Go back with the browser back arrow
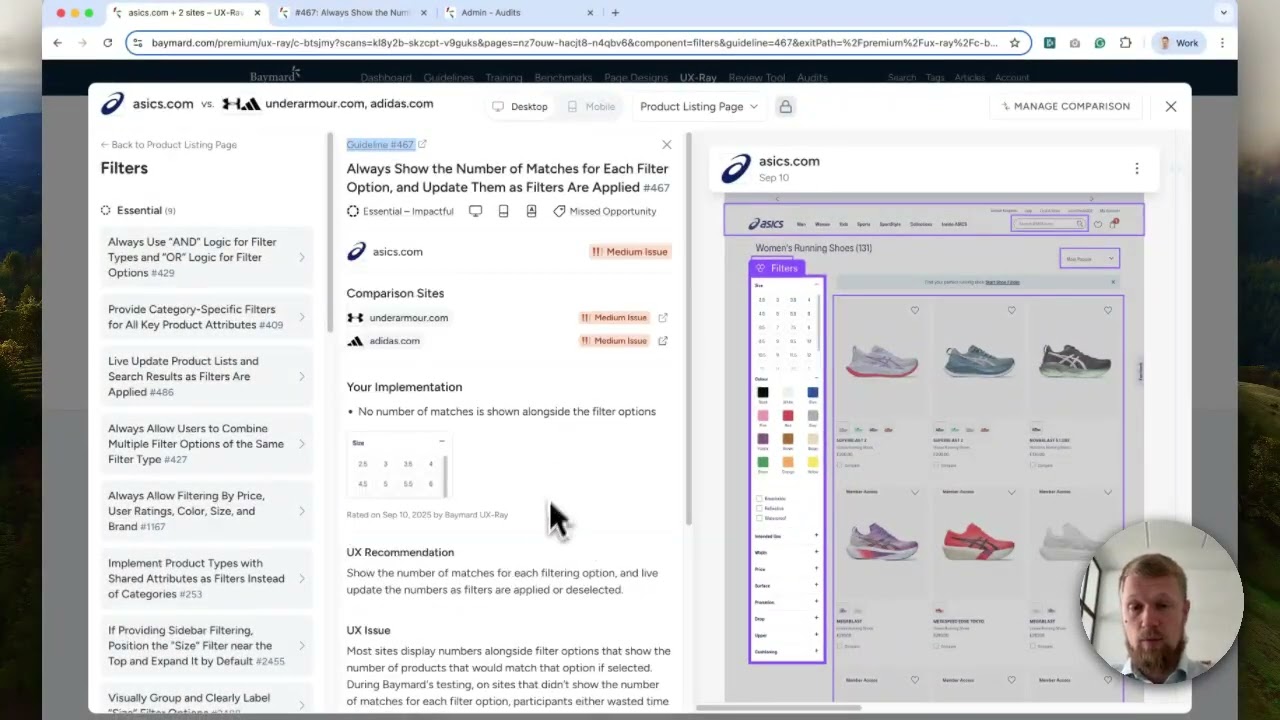 pos(57,43)
